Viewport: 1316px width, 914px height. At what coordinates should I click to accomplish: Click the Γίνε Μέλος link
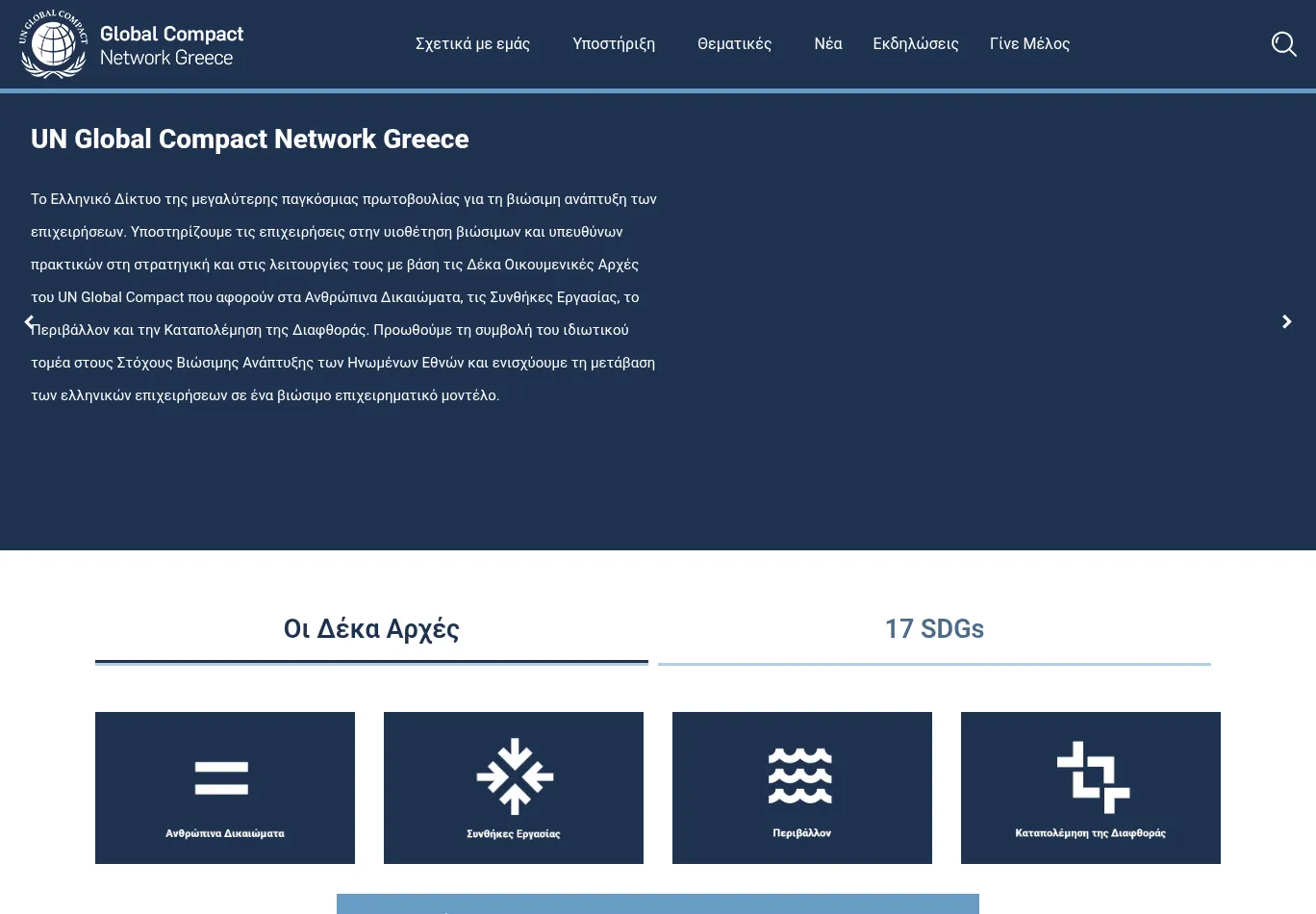point(1029,43)
